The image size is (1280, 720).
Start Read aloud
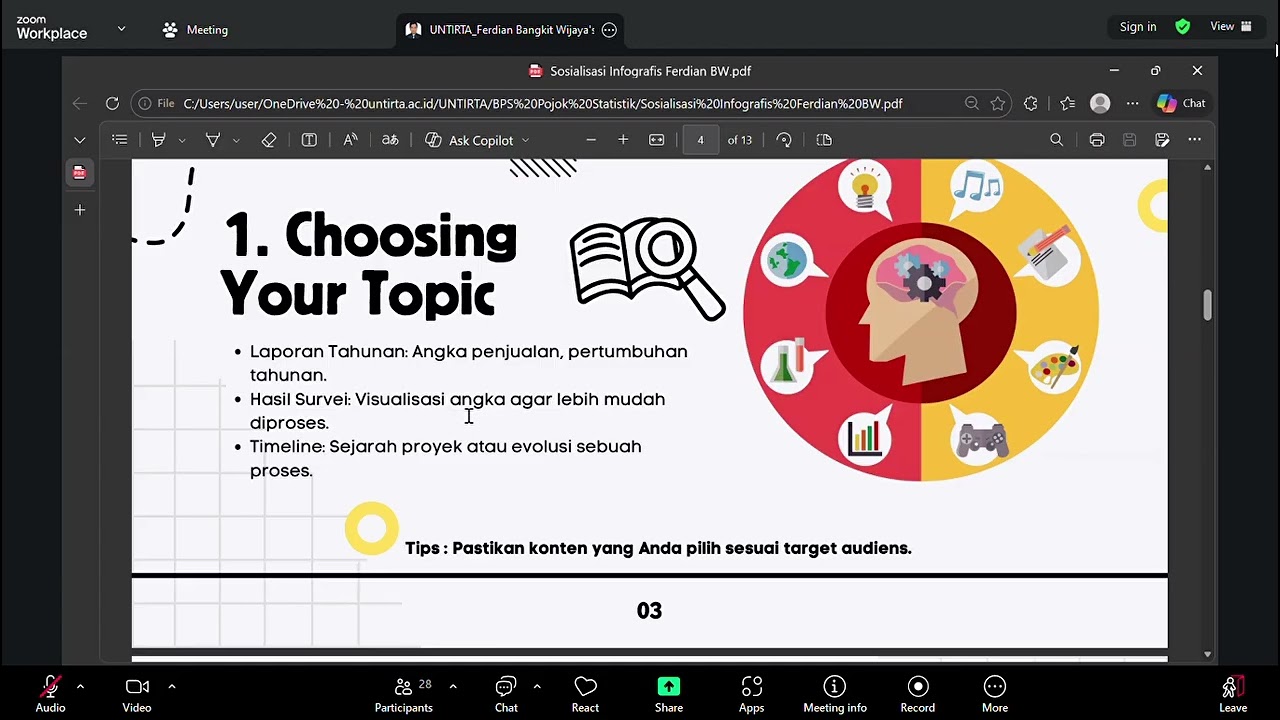pyautogui.click(x=350, y=140)
